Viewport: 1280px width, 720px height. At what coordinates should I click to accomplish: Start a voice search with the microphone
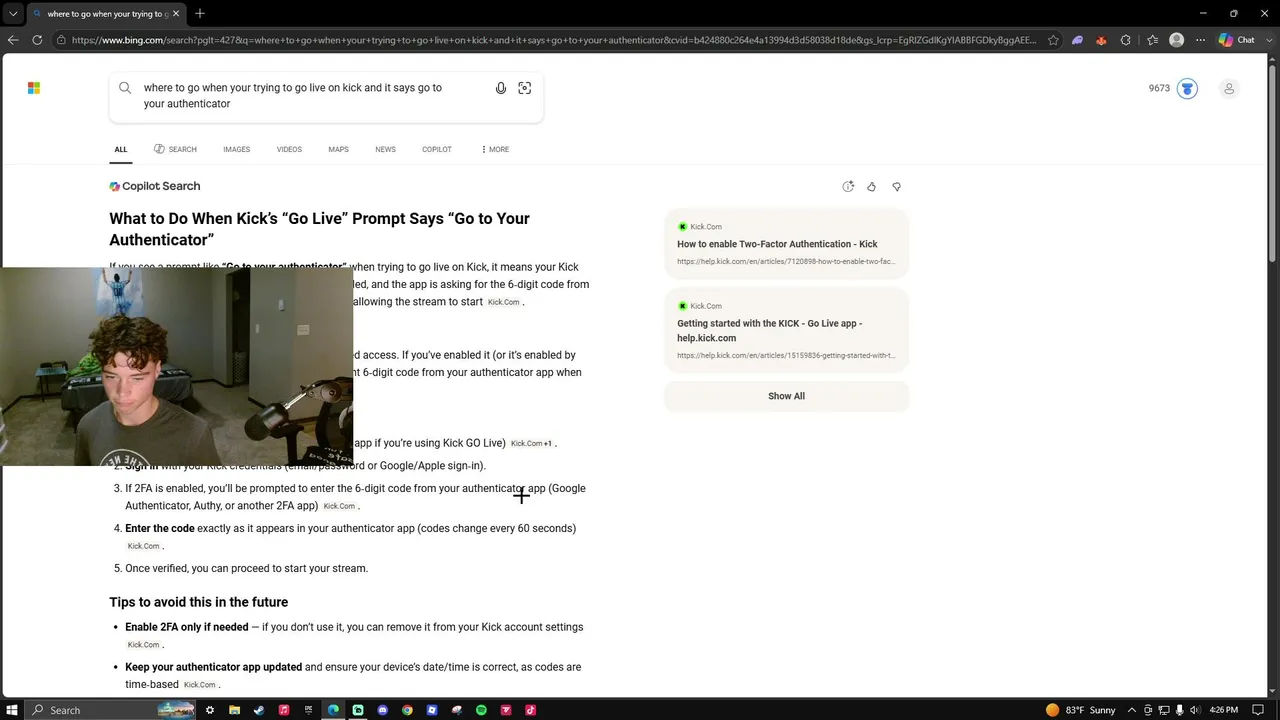point(501,88)
